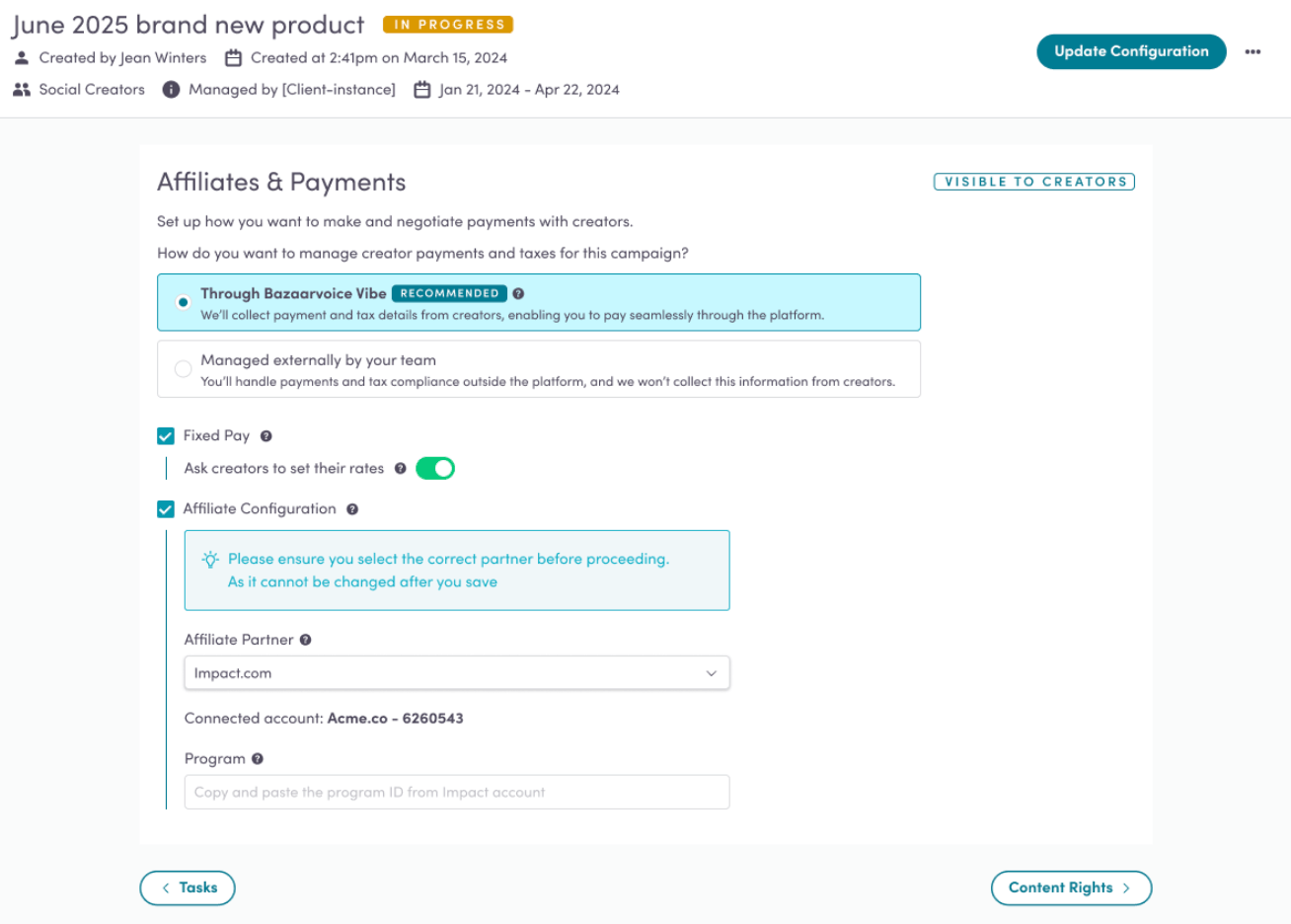
Task: Click the Visible to Creators badge
Action: (1034, 182)
